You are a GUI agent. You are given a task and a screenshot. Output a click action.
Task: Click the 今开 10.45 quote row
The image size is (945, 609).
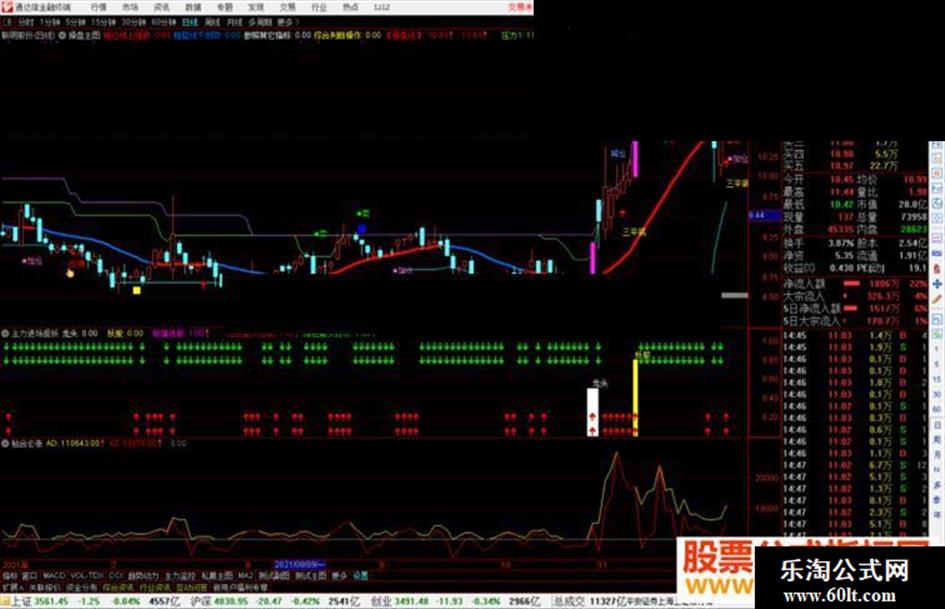(x=819, y=180)
